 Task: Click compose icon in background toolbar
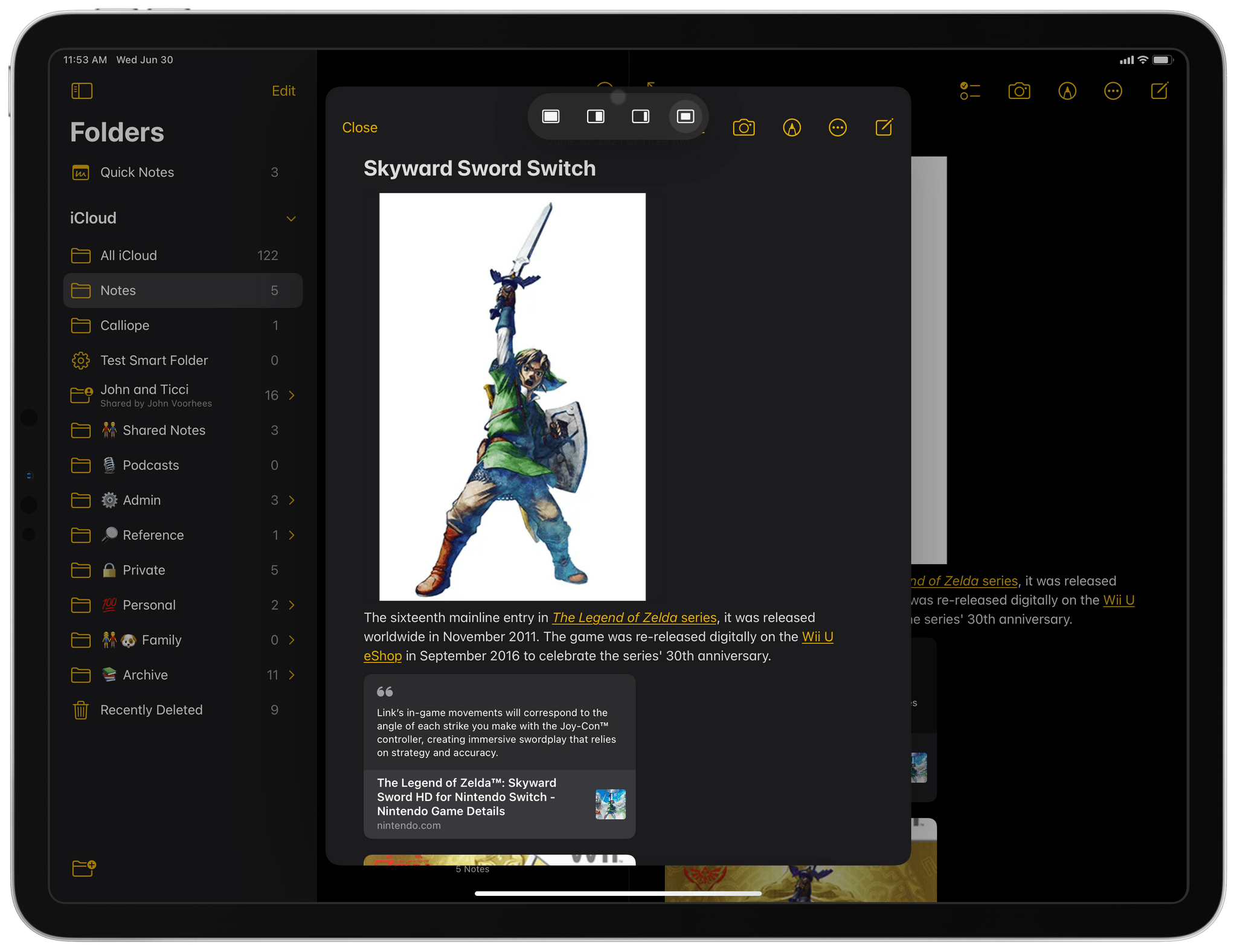(1160, 91)
